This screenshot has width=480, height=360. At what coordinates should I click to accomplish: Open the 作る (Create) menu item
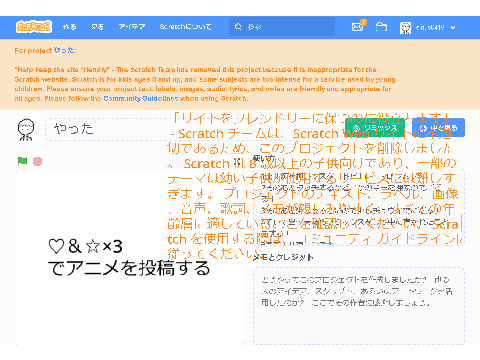(69, 27)
